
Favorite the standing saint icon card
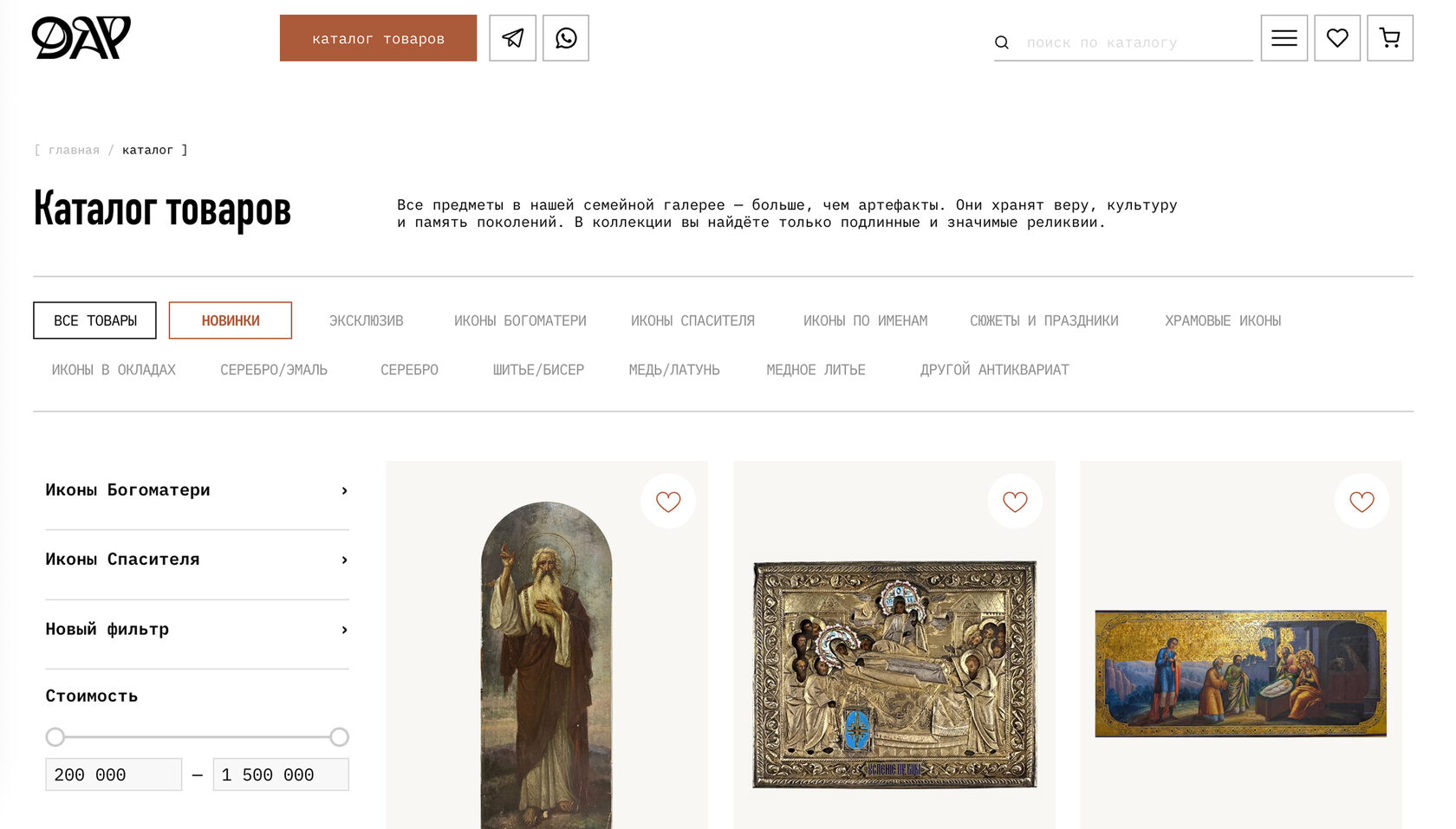tap(668, 501)
